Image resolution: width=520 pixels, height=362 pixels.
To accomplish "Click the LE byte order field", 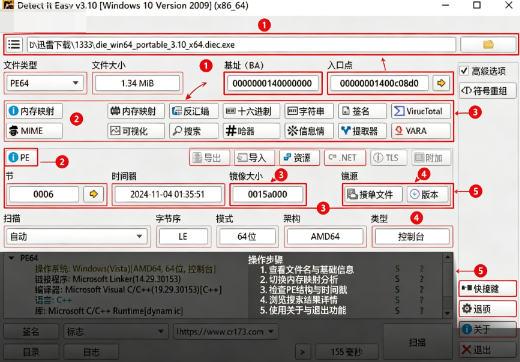I will [183, 236].
